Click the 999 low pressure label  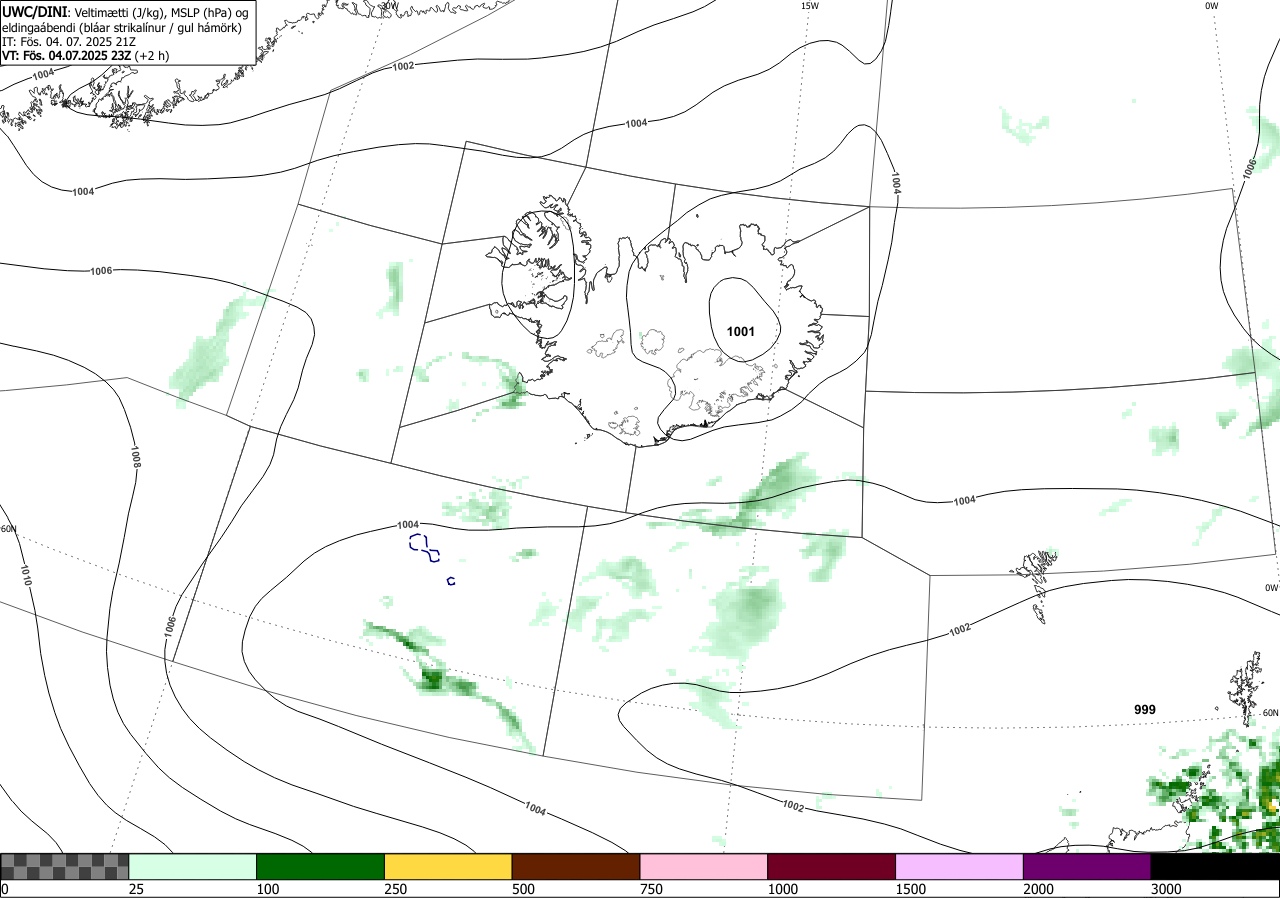coord(1145,709)
